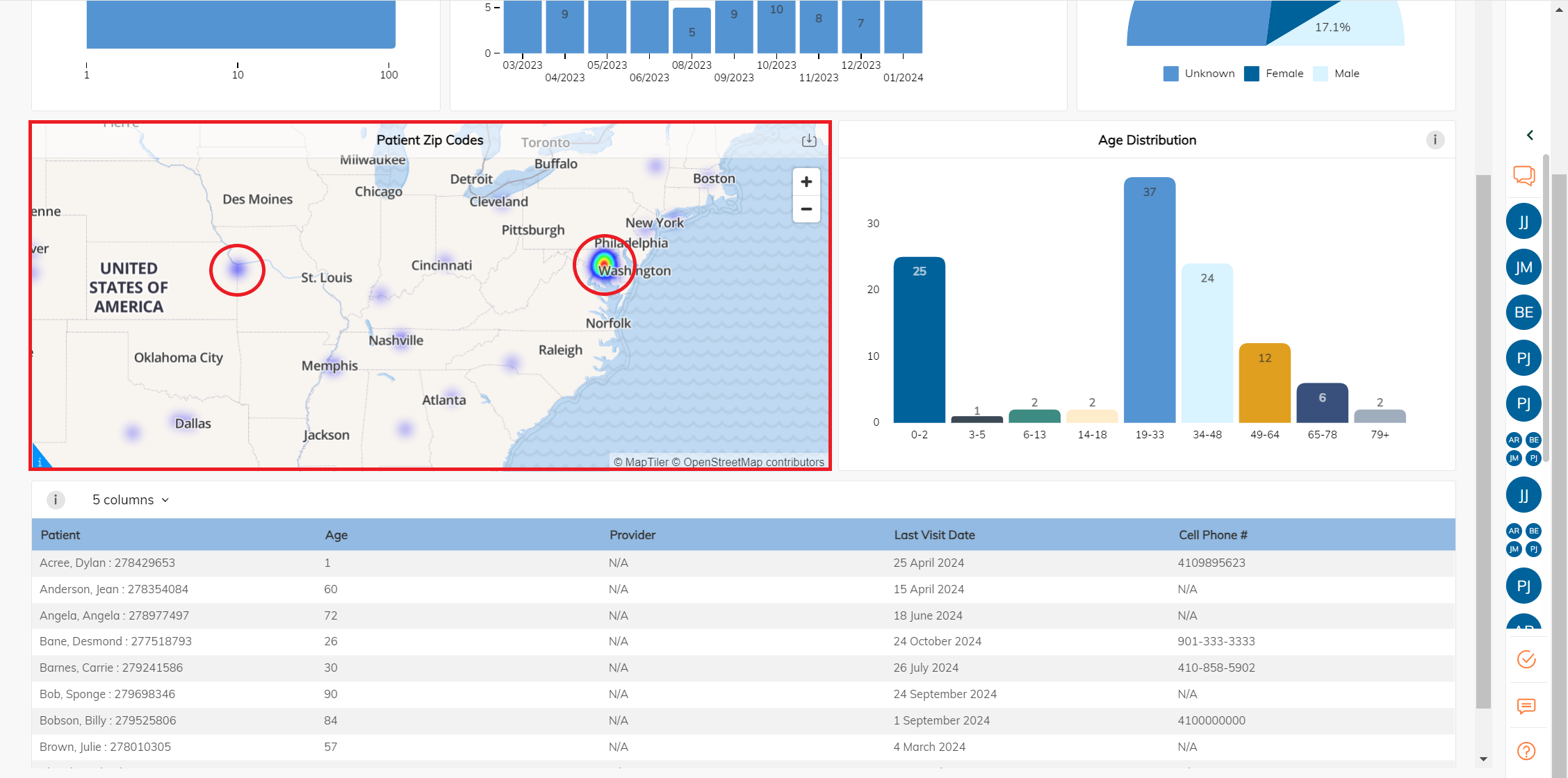Toggle the Male category in the gender legend

[x=1336, y=74]
